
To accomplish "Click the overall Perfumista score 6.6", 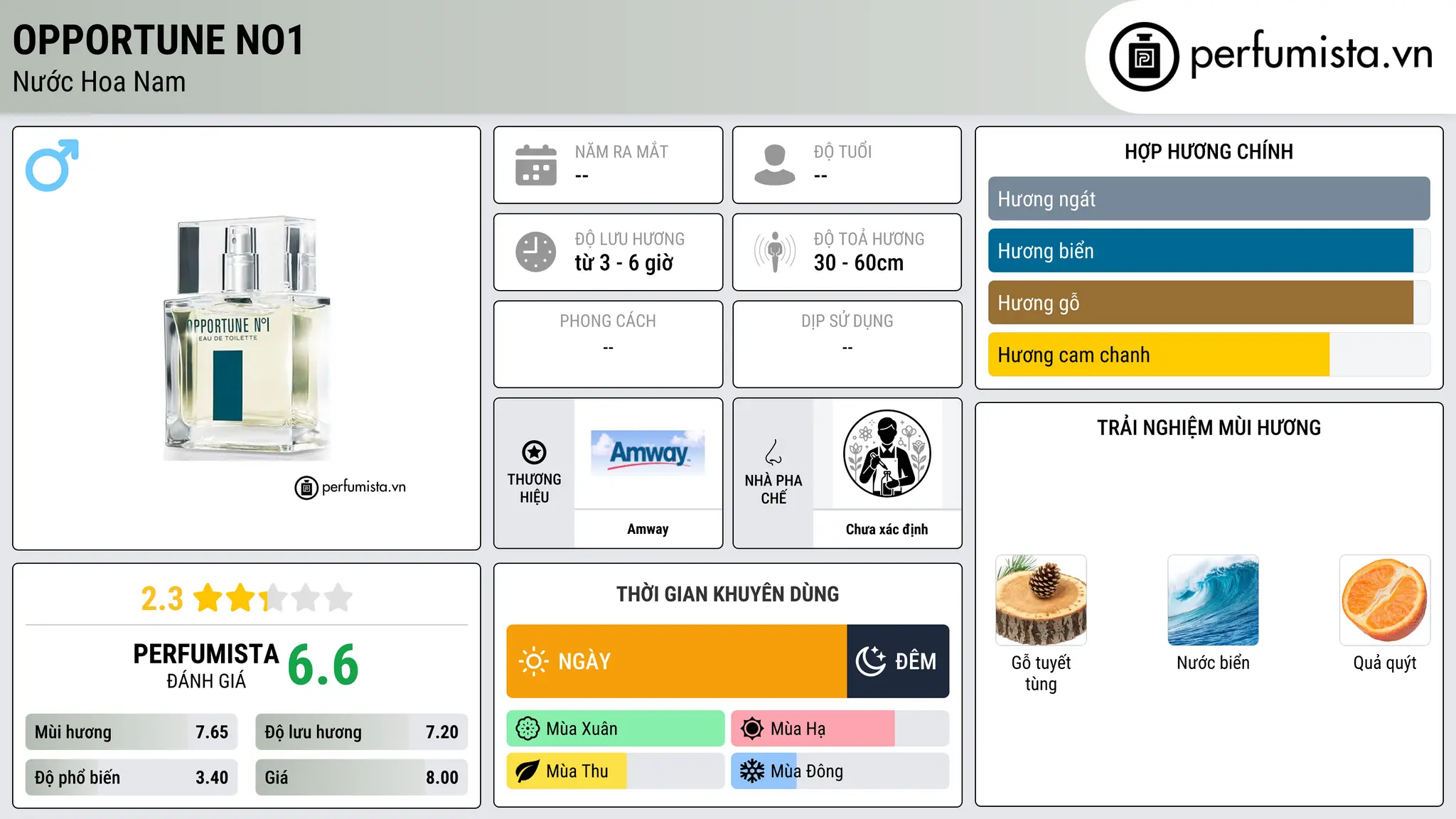I will 323,665.
